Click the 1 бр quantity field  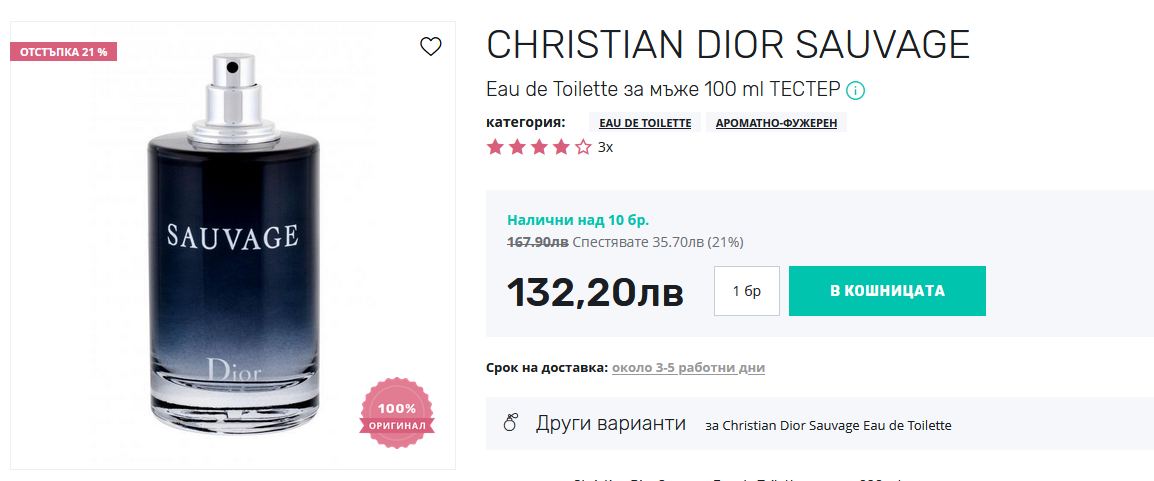pos(746,291)
